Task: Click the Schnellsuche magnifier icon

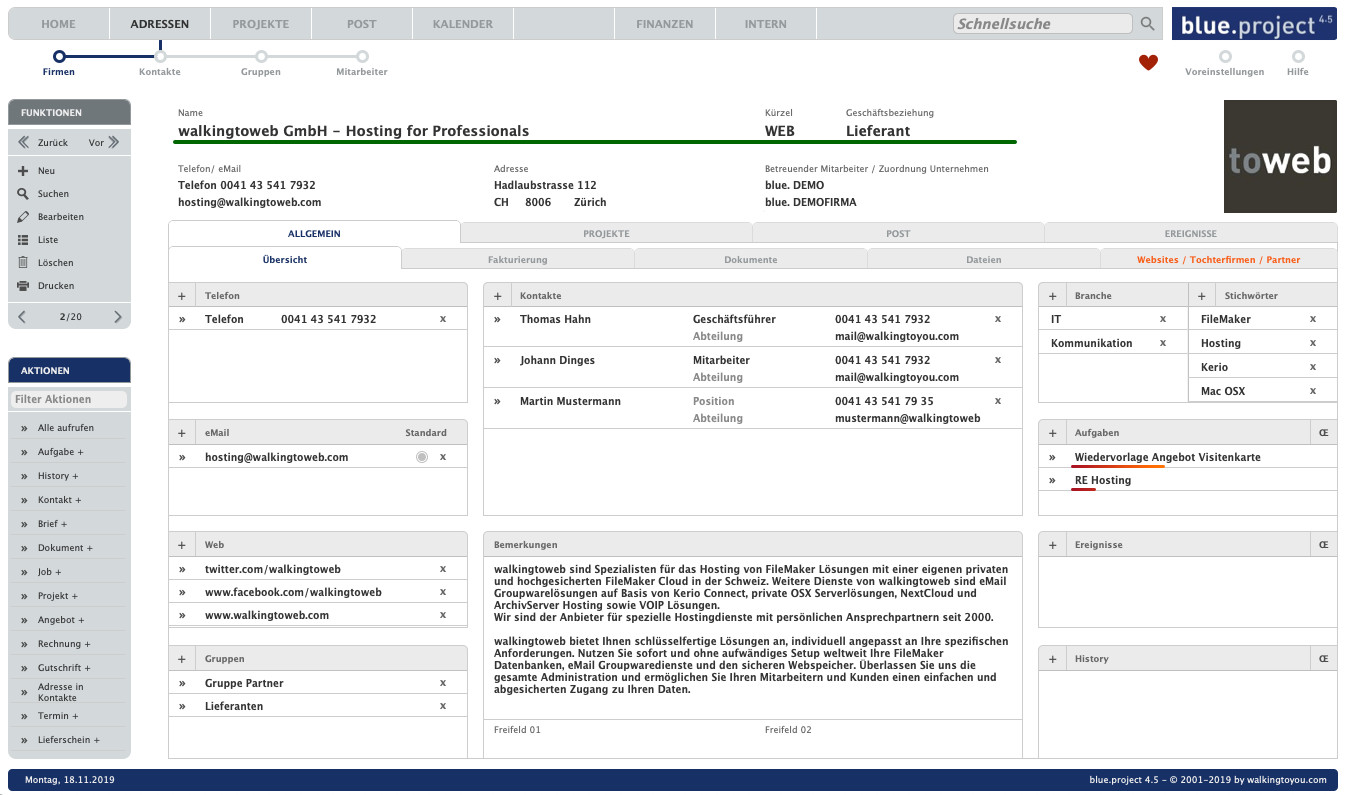Action: tap(1147, 24)
